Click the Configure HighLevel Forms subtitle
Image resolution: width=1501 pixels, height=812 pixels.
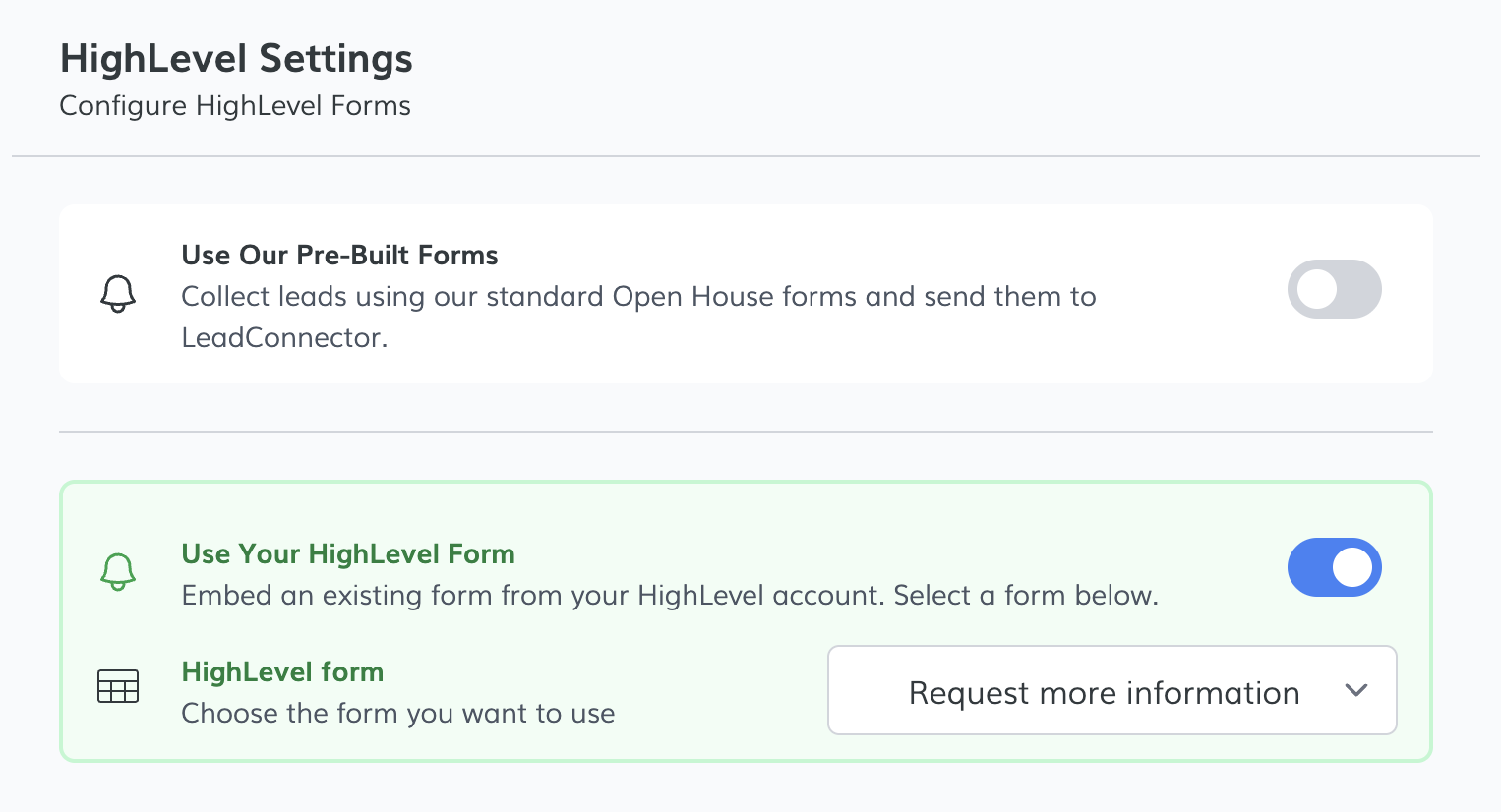pos(235,106)
